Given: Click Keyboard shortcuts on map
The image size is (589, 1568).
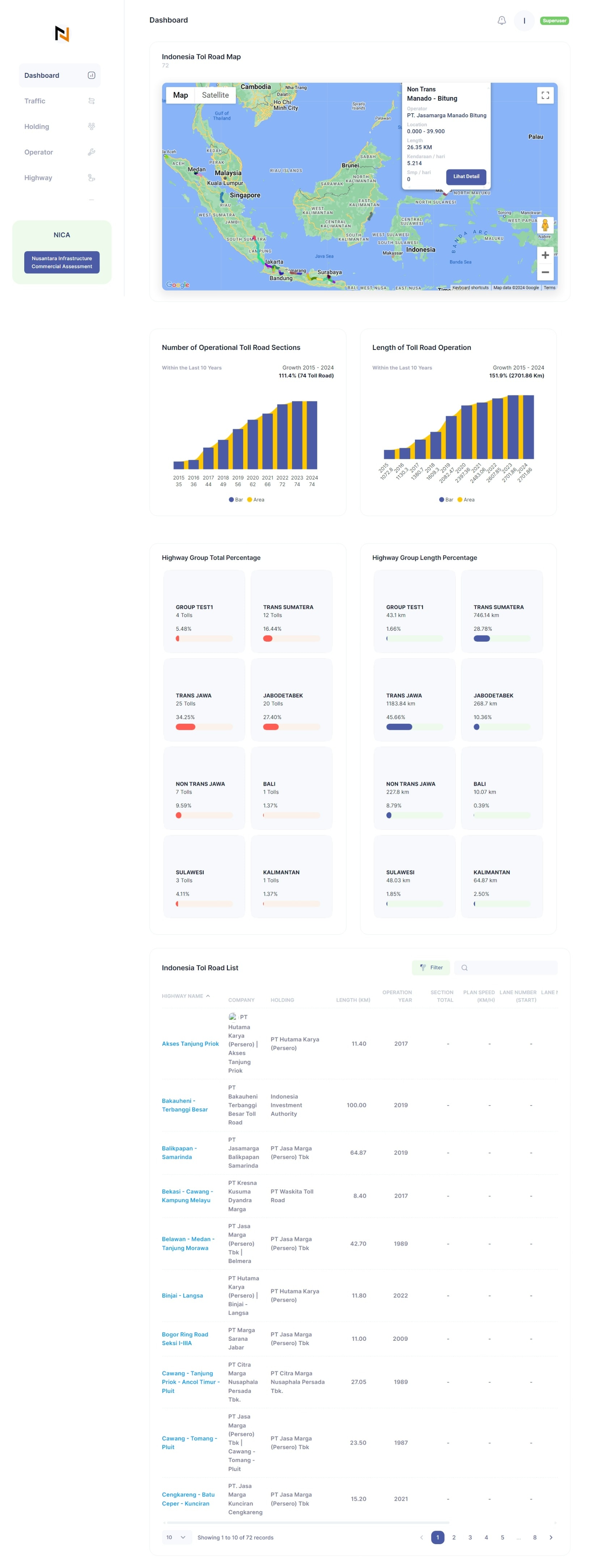Looking at the screenshot, I should (x=470, y=287).
